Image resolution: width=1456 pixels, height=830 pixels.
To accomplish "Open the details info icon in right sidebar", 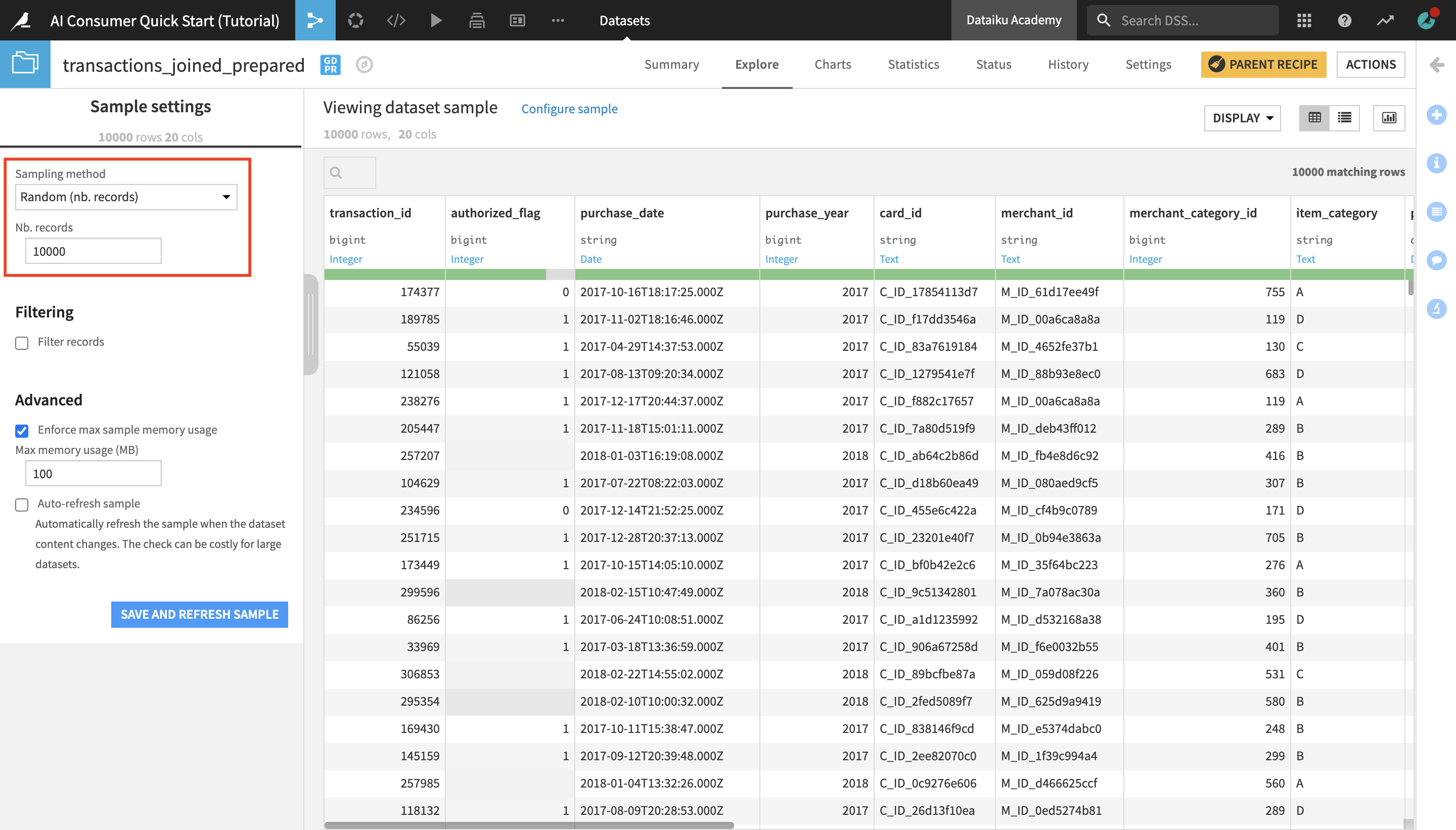I will [1436, 163].
